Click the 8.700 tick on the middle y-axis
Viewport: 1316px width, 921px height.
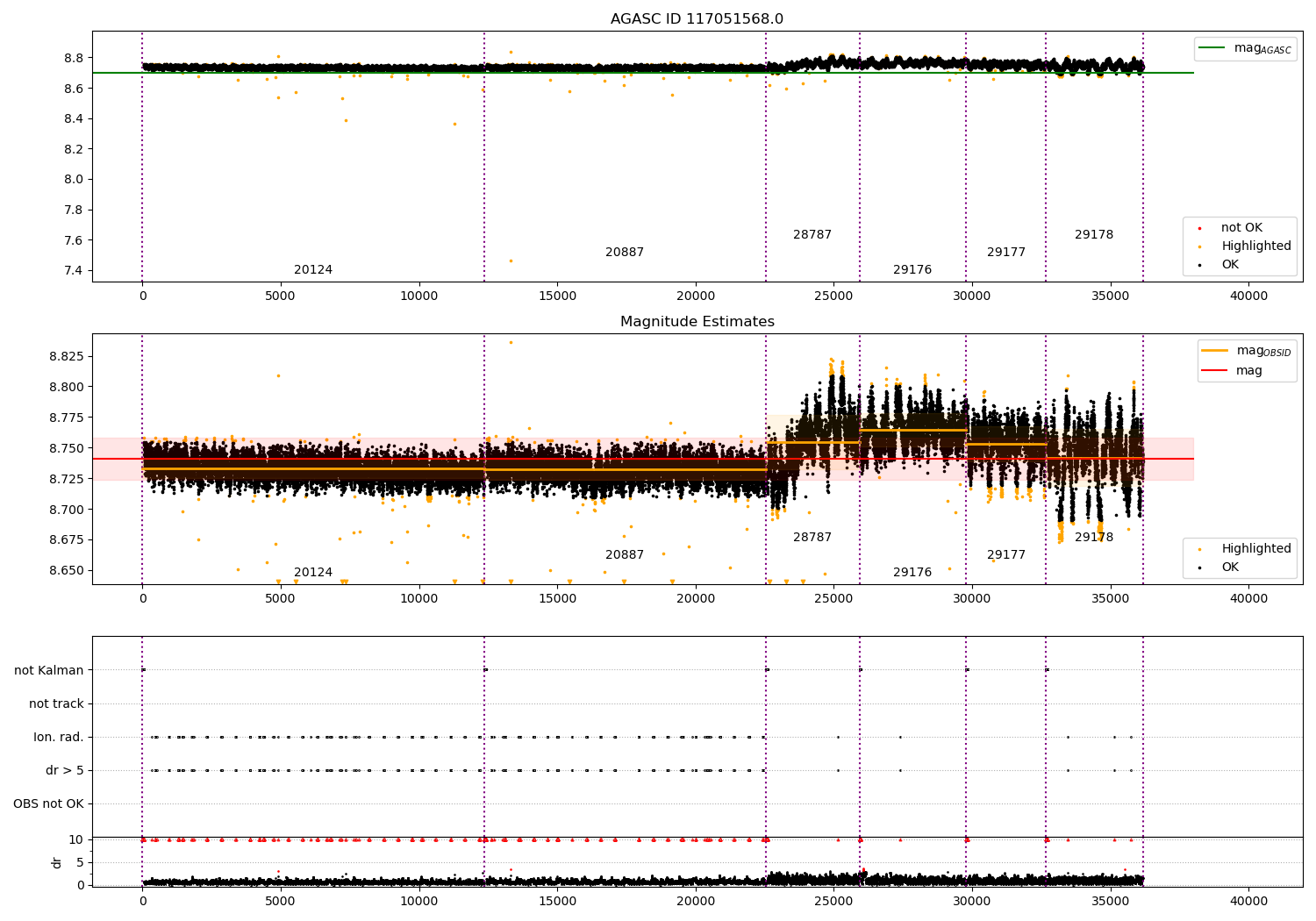tap(68, 510)
